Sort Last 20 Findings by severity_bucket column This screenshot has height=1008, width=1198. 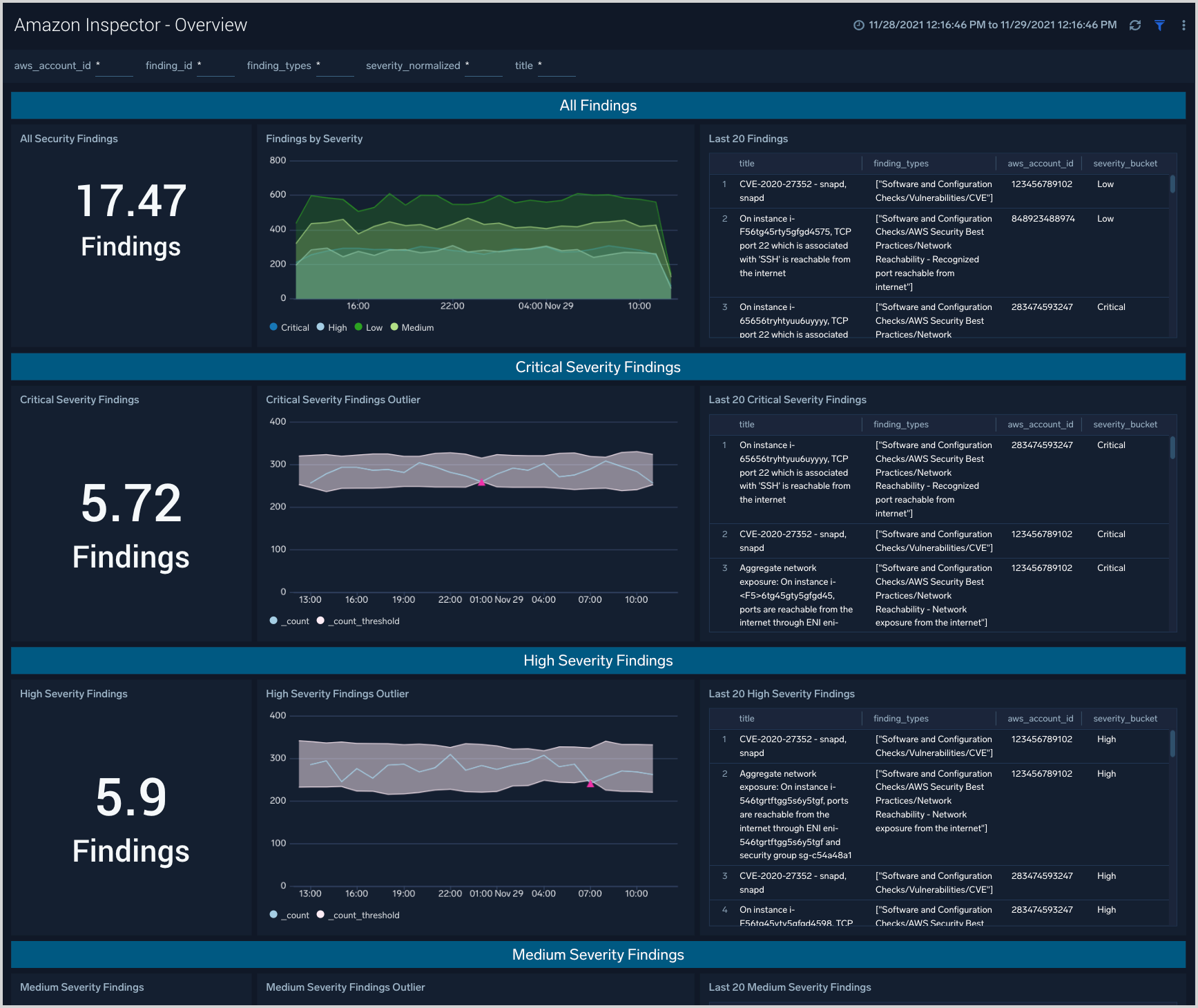pos(1125,164)
